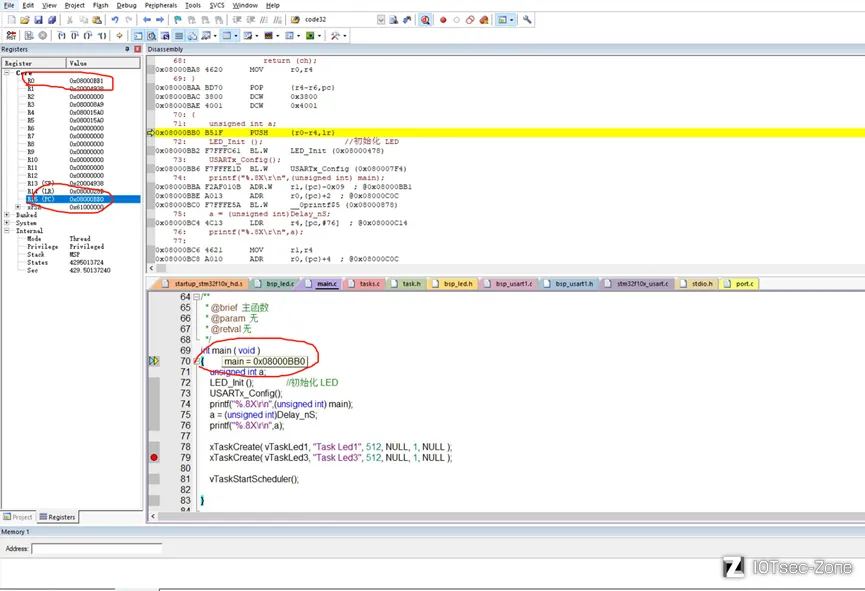Remove the breakpoint at line 79

pos(154,457)
